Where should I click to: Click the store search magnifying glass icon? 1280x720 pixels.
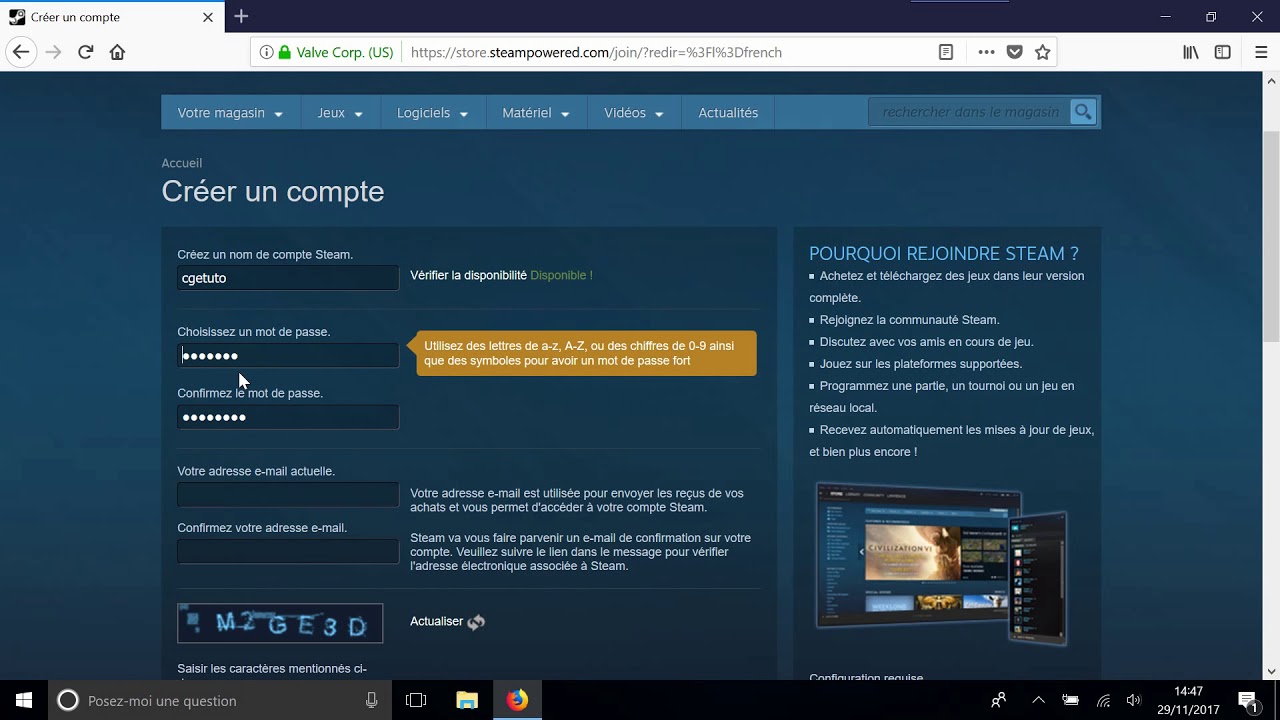(1083, 112)
